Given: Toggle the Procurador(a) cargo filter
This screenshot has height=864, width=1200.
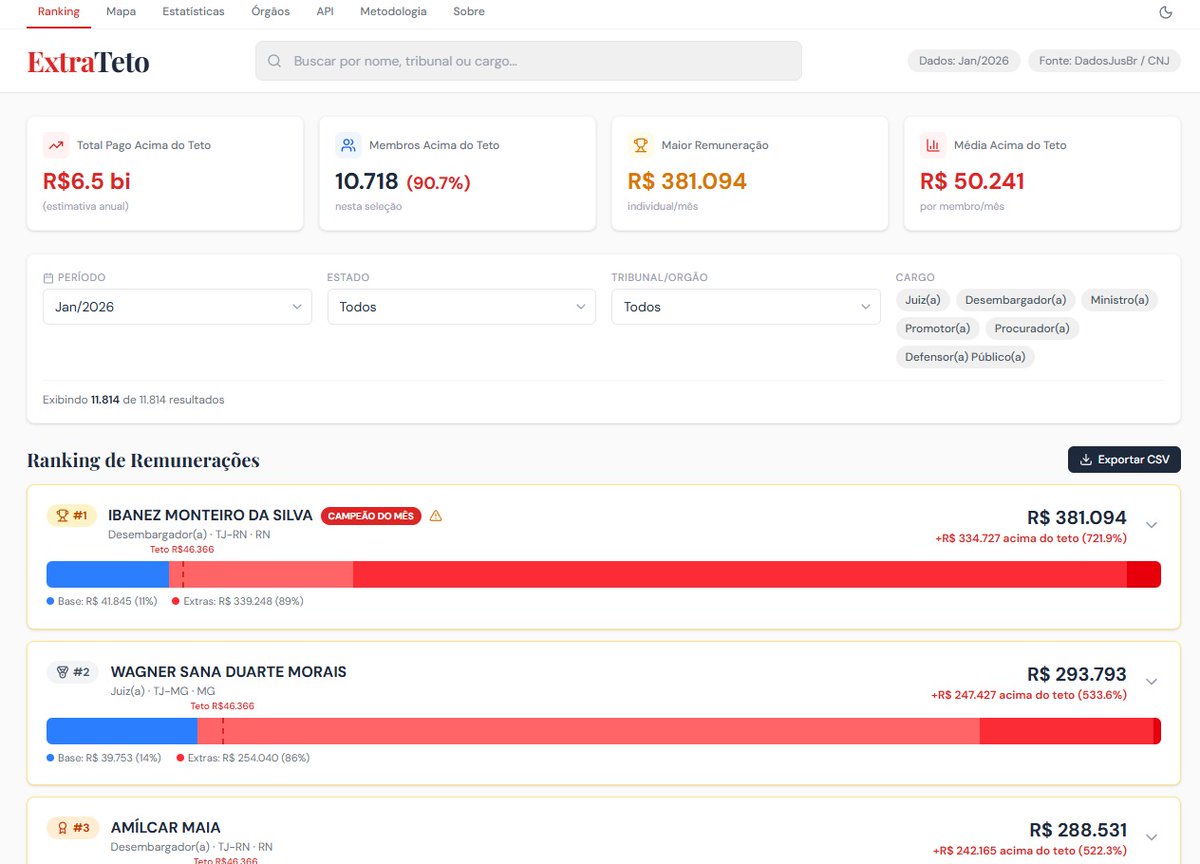Looking at the screenshot, I should coord(1032,328).
